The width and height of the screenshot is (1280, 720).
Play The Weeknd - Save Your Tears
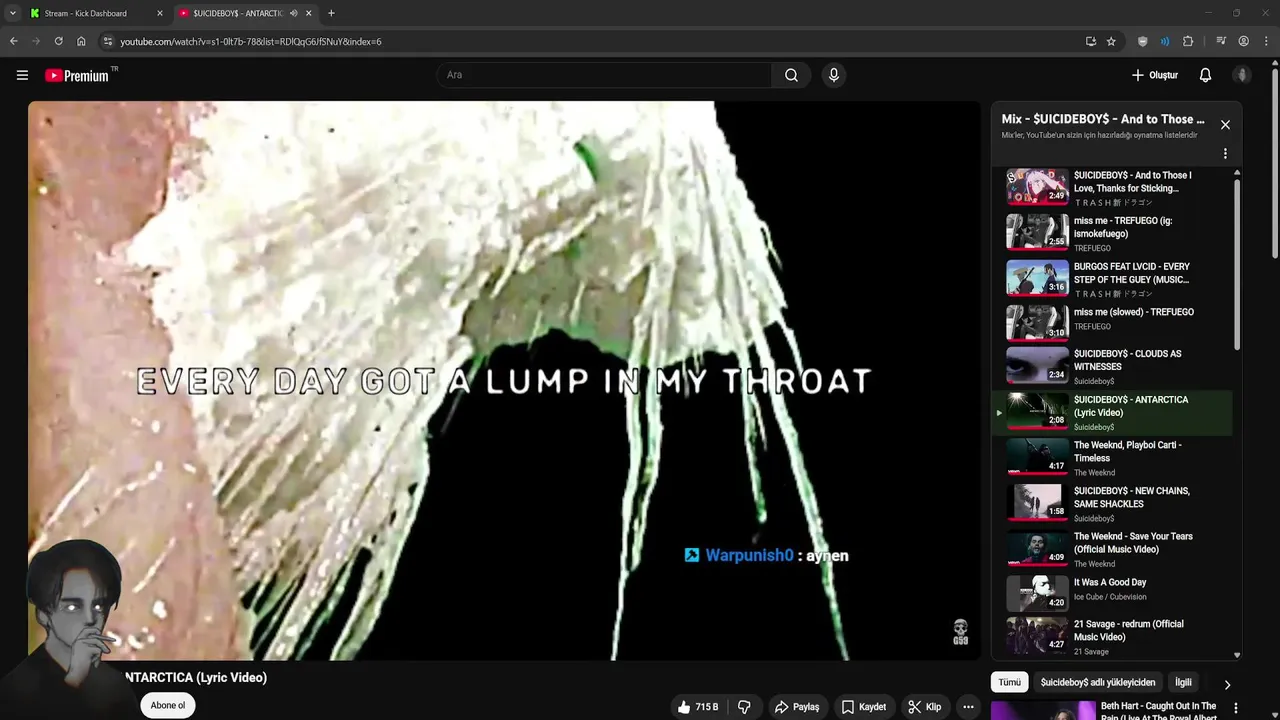[x=1112, y=549]
